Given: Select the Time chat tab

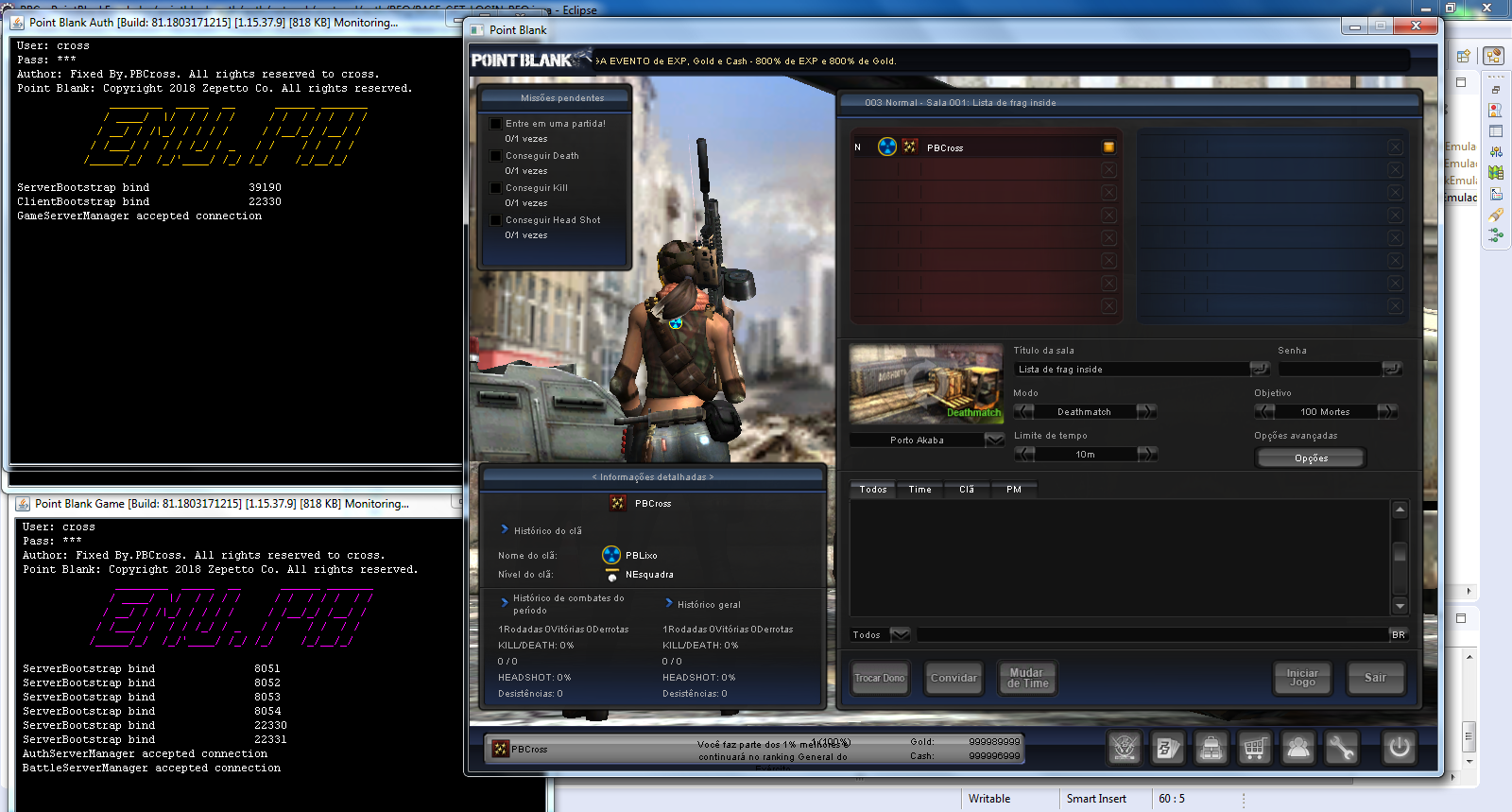Looking at the screenshot, I should pos(919,489).
